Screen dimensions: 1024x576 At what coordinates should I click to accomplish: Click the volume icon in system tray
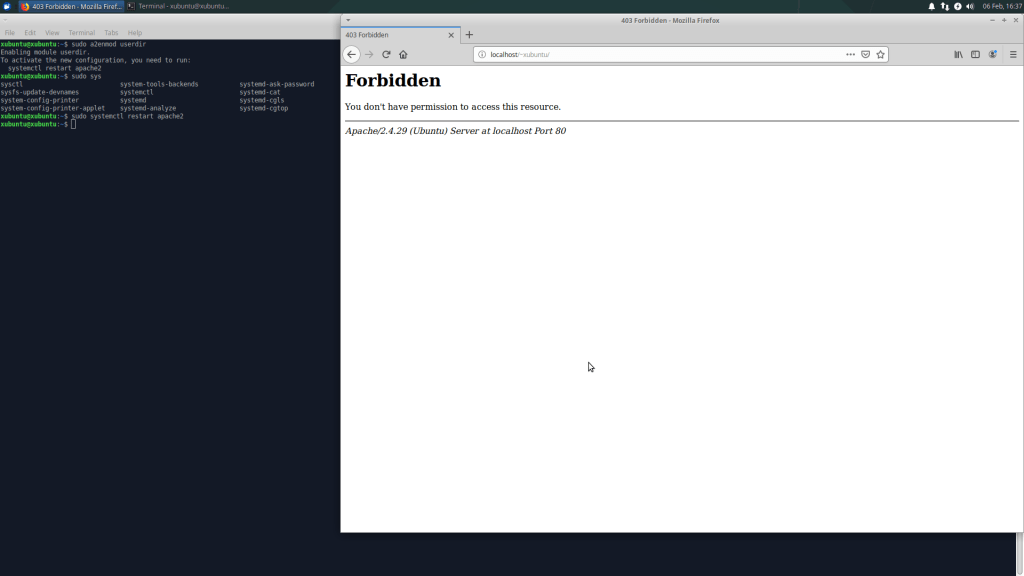click(x=970, y=6)
